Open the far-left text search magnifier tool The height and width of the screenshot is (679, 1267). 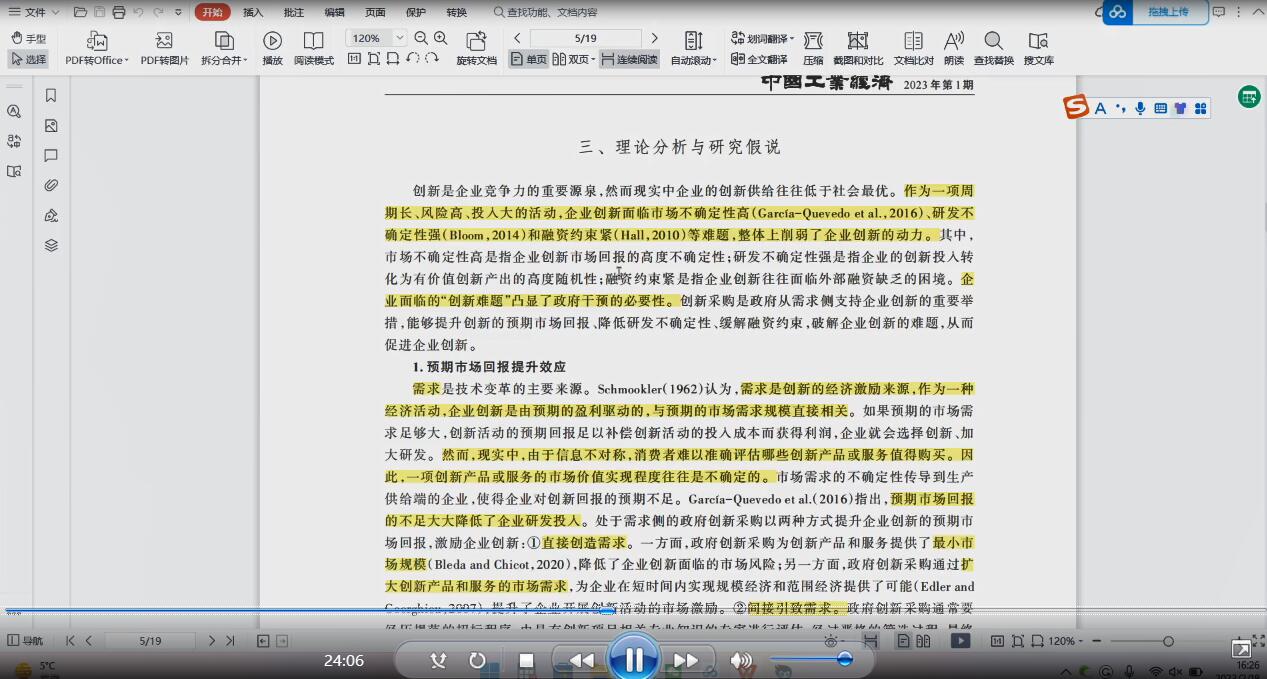coord(14,111)
